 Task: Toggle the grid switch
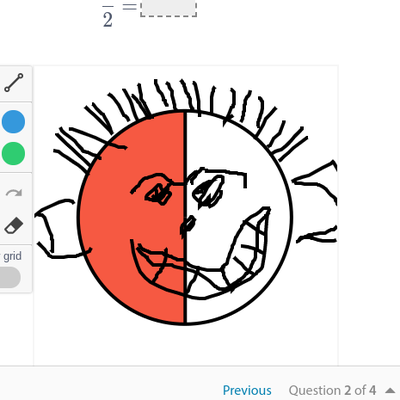tap(9, 278)
